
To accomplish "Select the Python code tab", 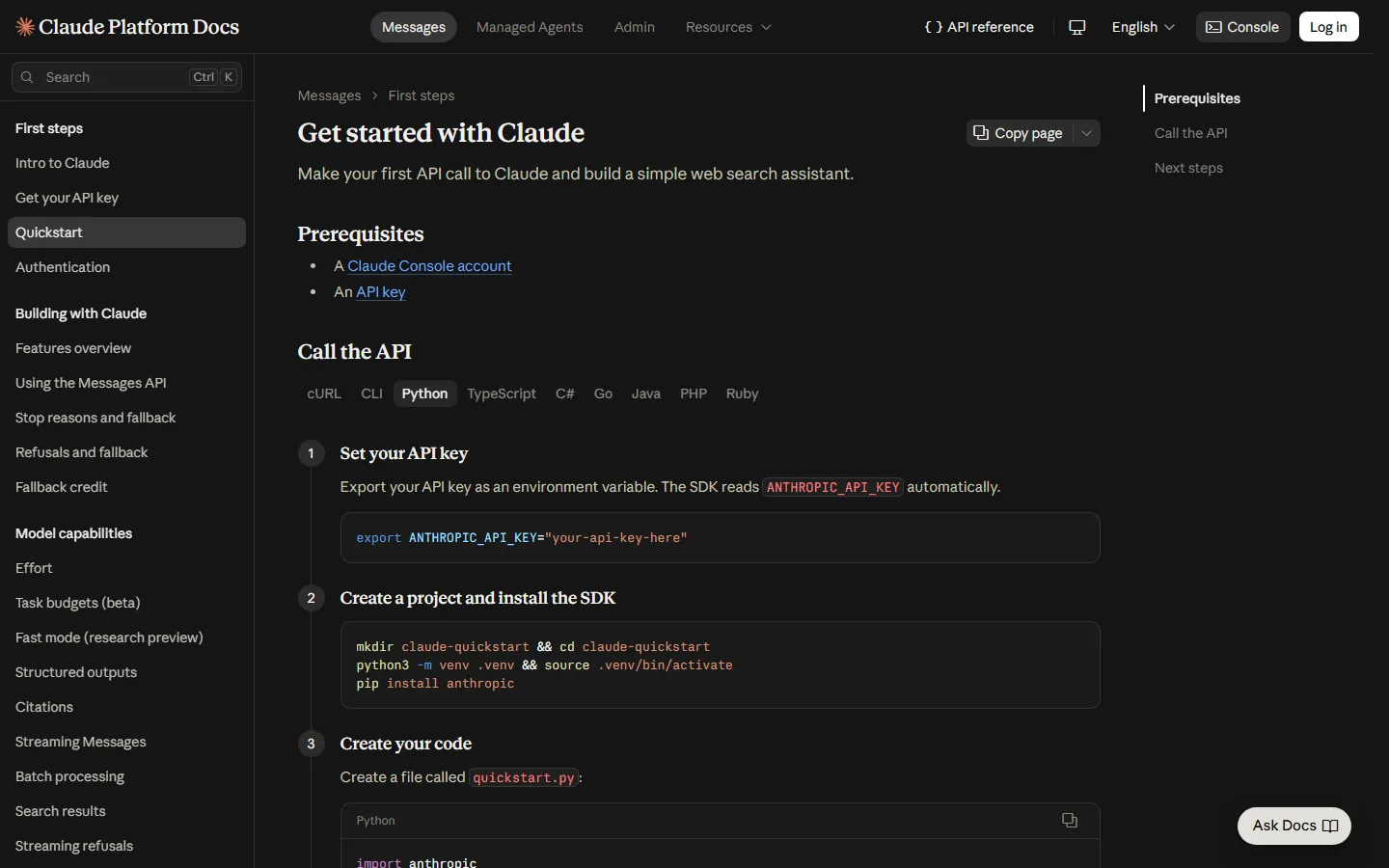I will [x=425, y=393].
